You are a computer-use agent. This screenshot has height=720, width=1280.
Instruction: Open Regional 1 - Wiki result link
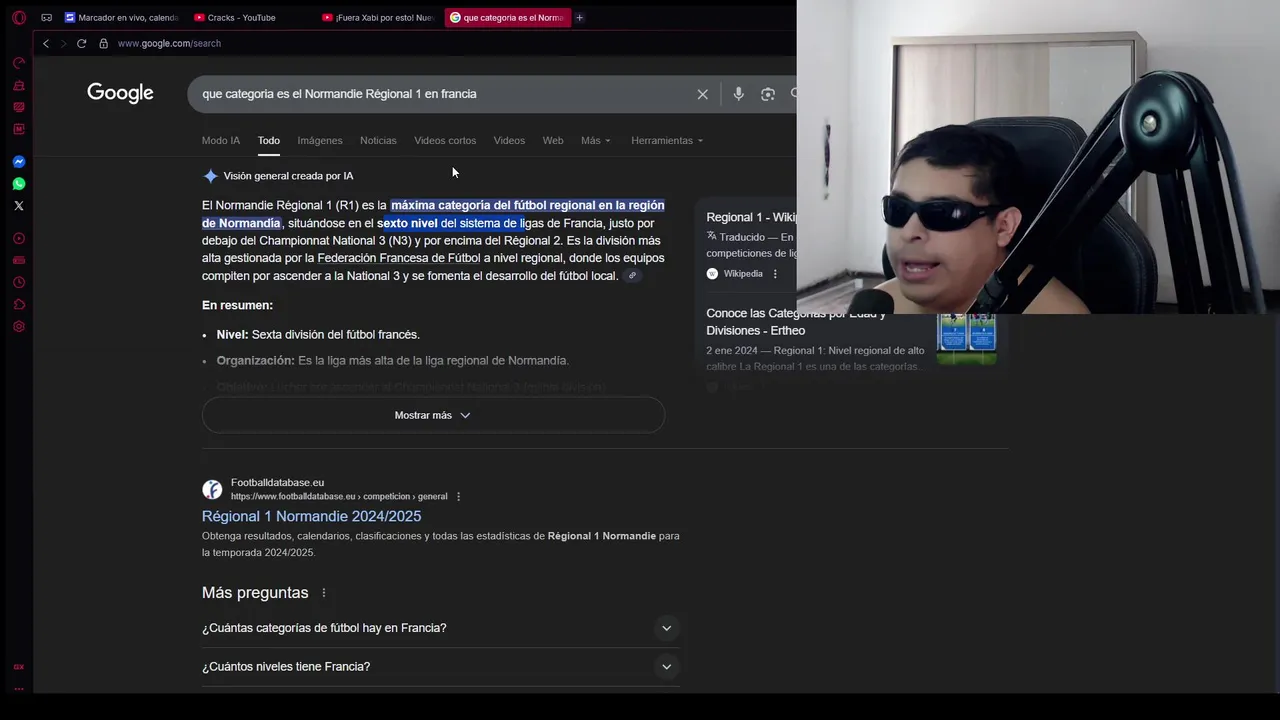pos(751,217)
